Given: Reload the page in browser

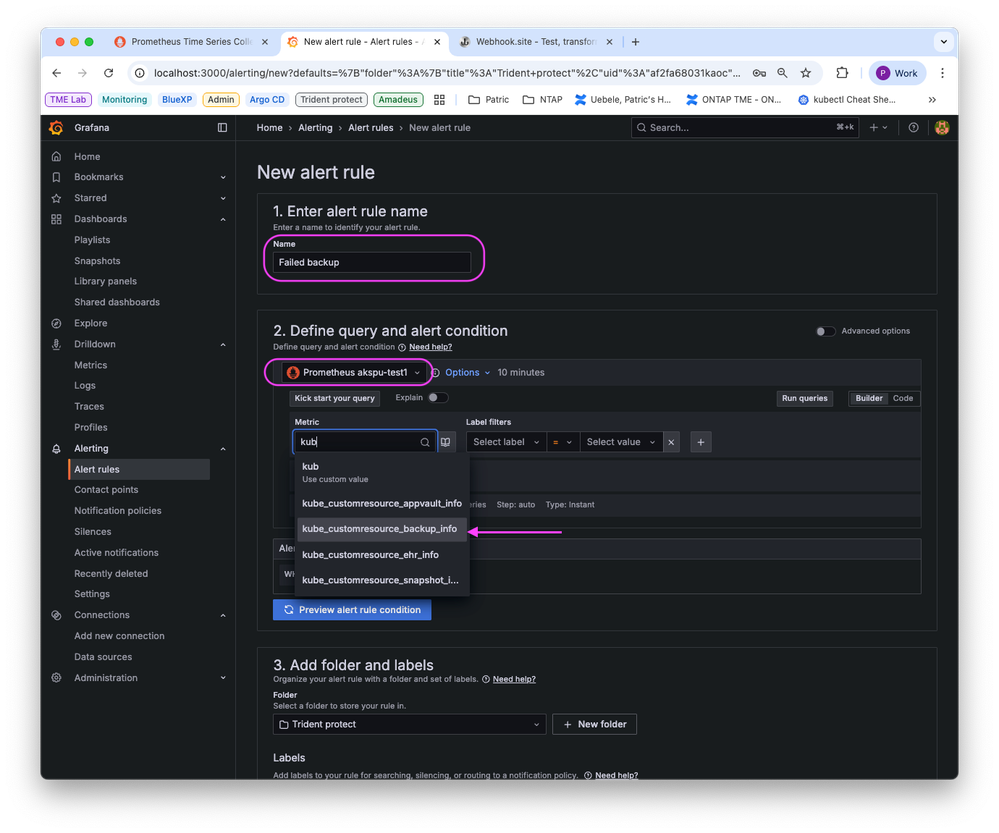Looking at the screenshot, I should 109,73.
